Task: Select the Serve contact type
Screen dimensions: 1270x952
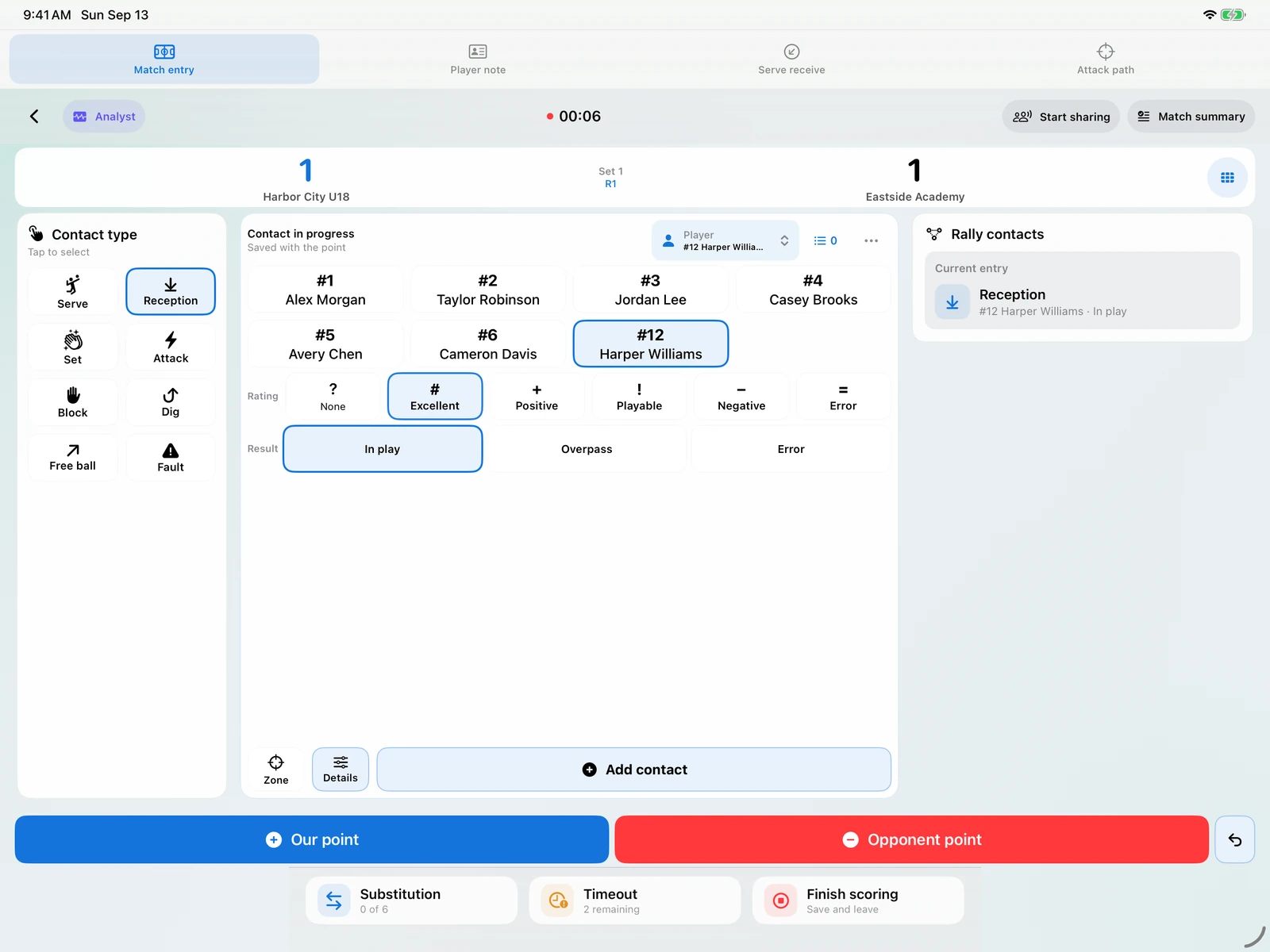Action: click(72, 291)
